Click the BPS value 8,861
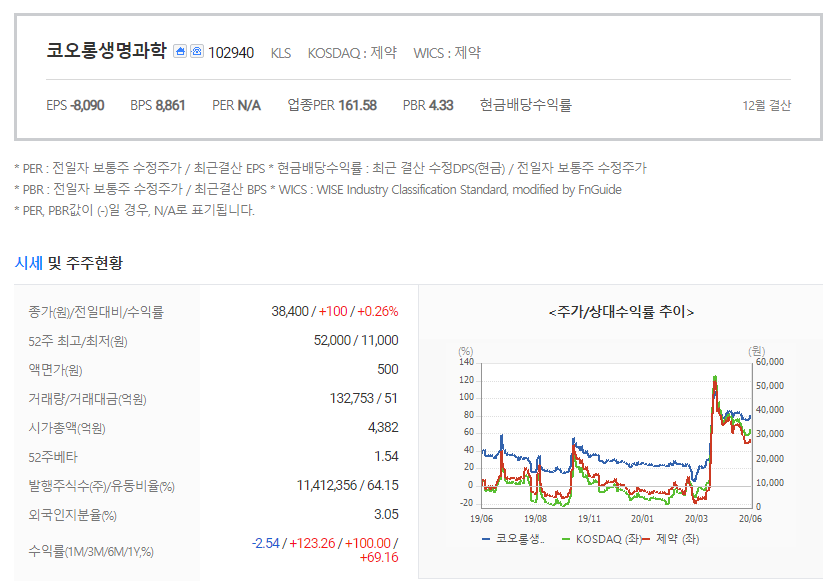Viewport: 837px width, 581px height. pos(170,105)
